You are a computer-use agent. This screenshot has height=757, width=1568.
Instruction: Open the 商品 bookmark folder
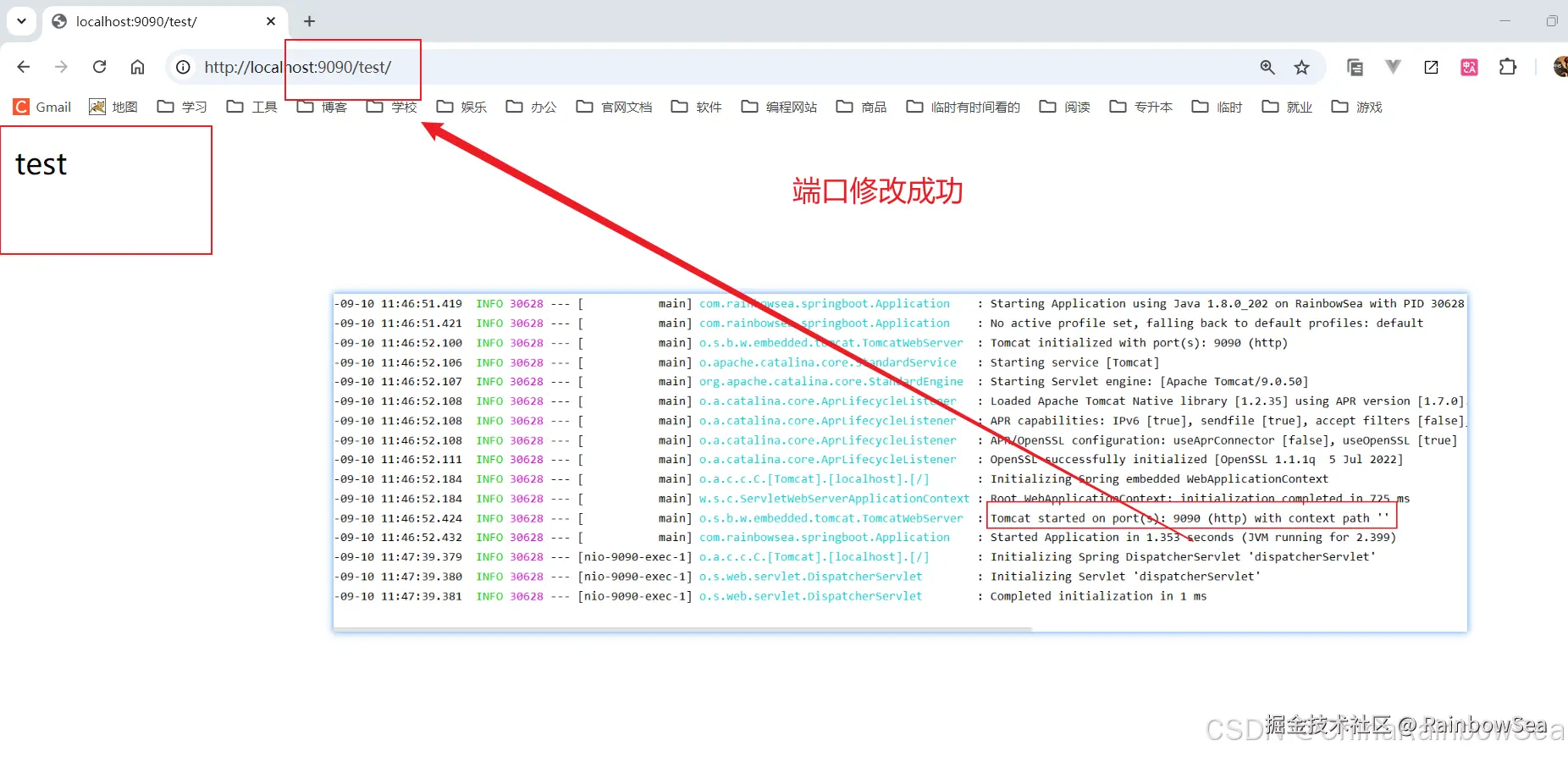point(861,107)
